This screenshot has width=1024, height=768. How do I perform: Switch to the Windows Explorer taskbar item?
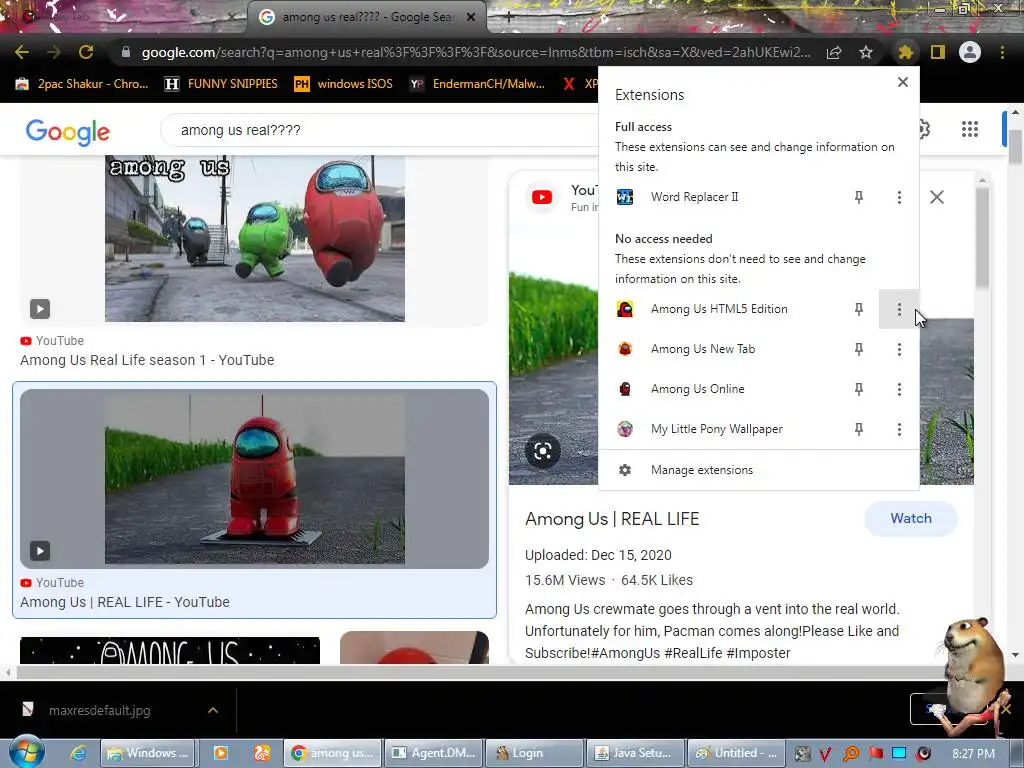pos(148,753)
